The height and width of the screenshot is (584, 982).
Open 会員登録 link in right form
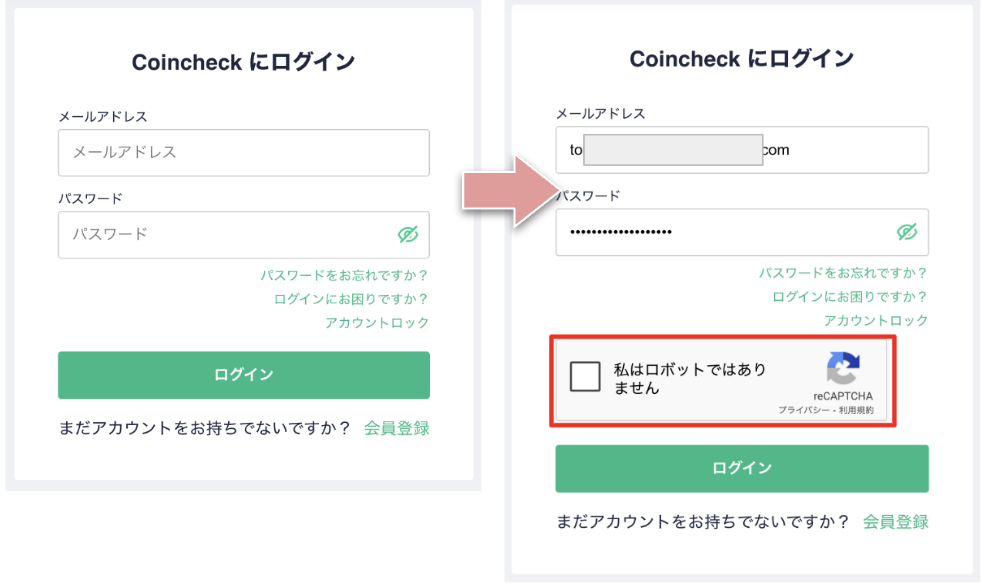pos(896,521)
